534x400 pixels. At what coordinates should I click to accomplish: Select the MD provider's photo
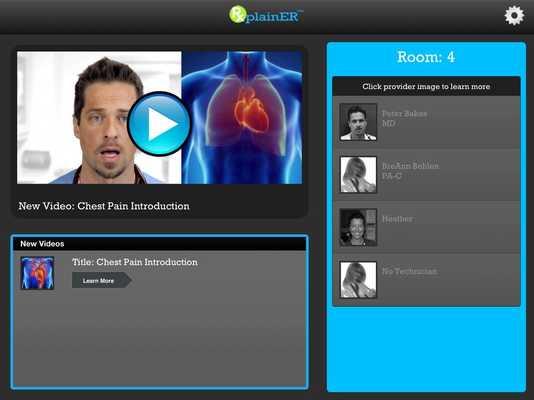pyautogui.click(x=358, y=122)
